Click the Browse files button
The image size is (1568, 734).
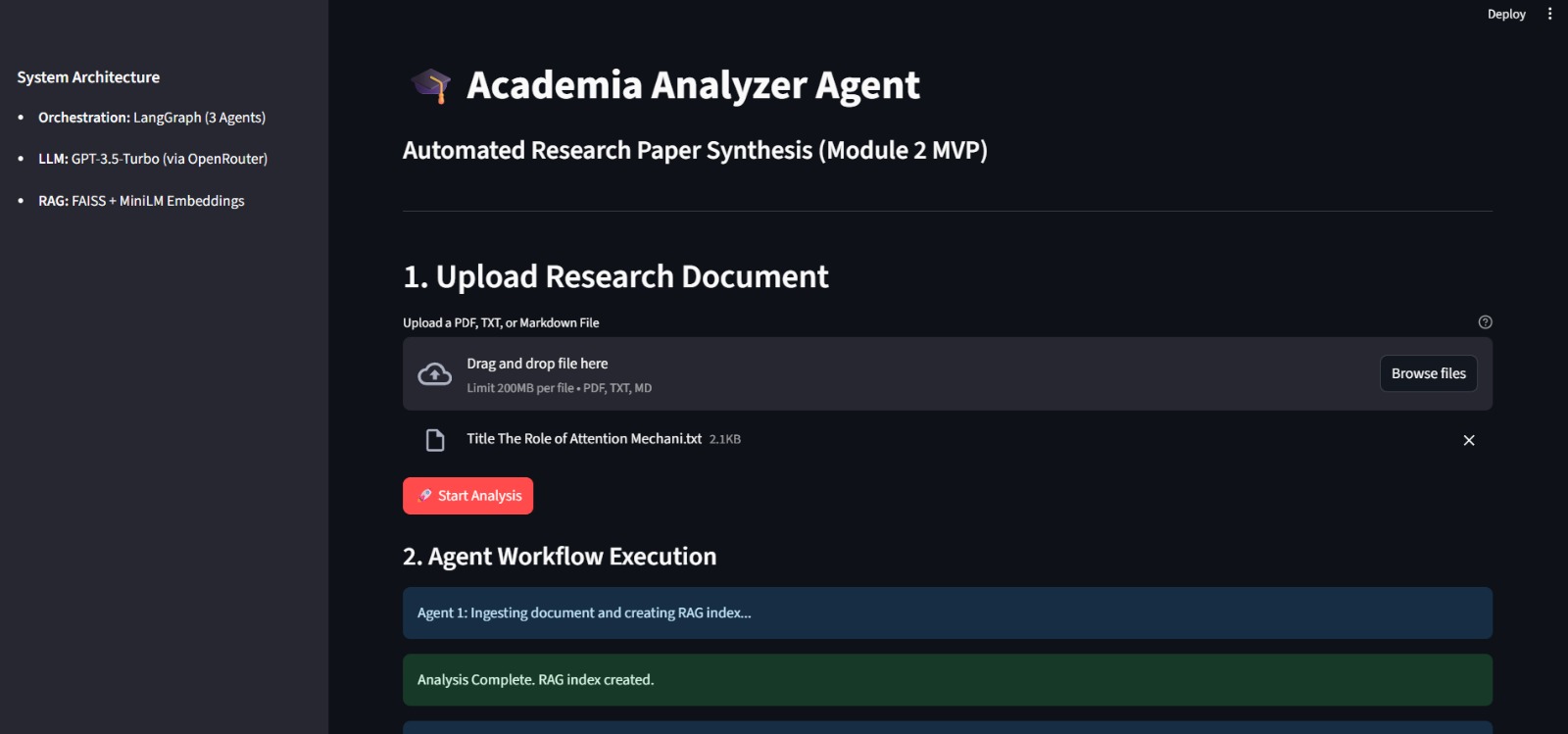1428,373
